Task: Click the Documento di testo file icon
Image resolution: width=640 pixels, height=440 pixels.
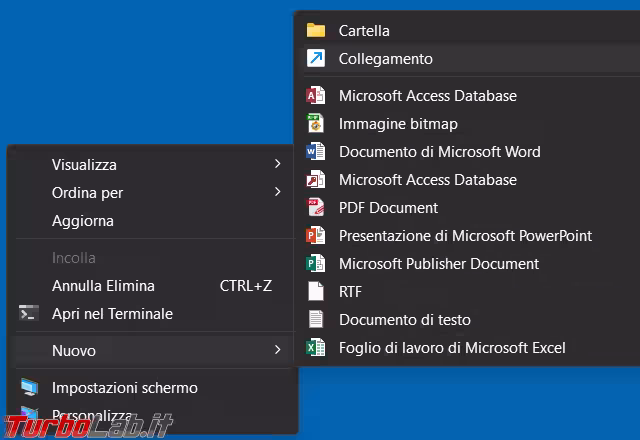Action: 316,320
